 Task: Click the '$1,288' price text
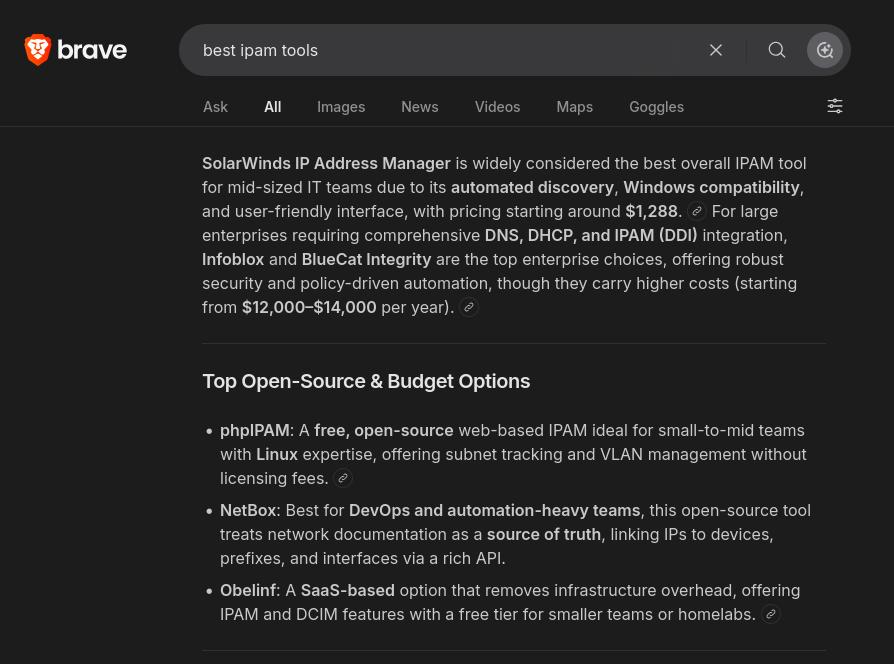tap(652, 211)
